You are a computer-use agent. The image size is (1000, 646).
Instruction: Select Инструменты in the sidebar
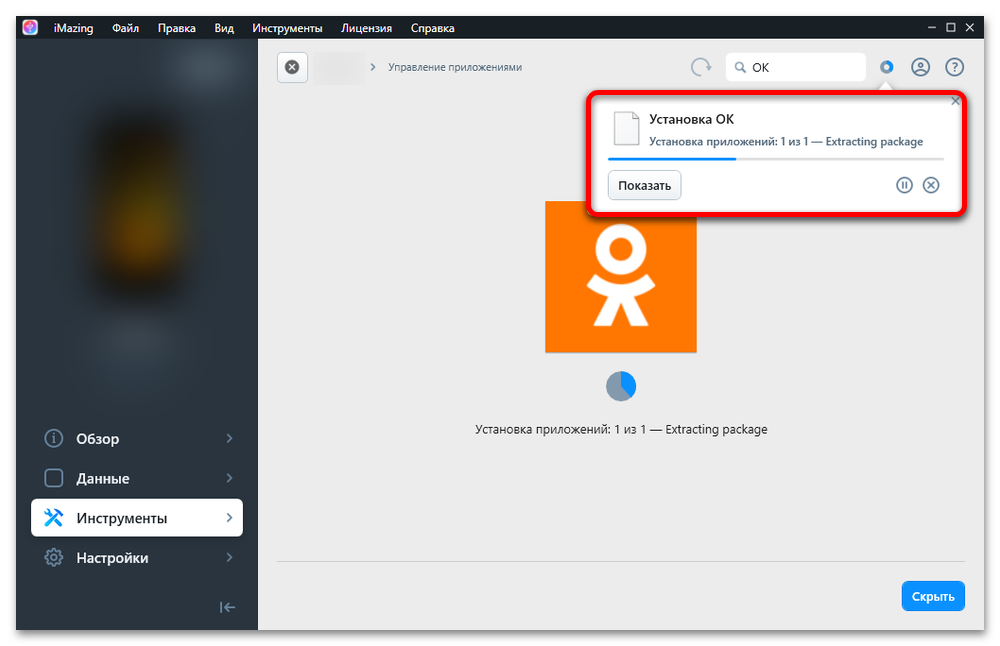point(137,518)
